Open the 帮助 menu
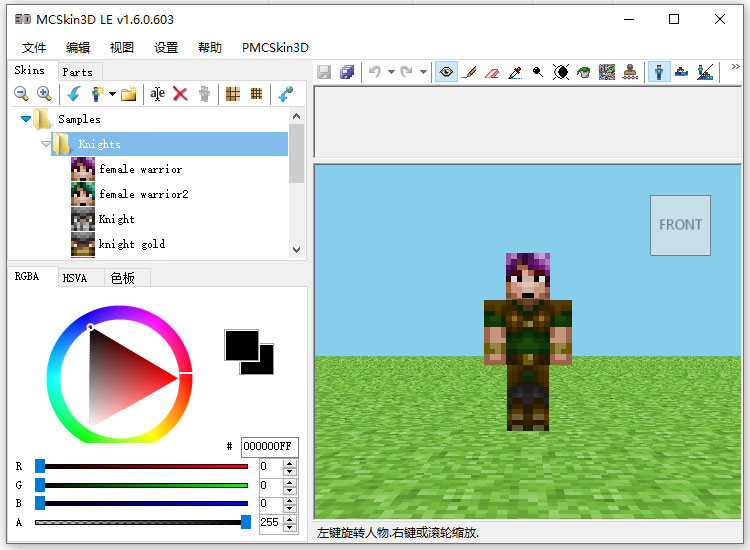This screenshot has width=750, height=550. pyautogui.click(x=210, y=47)
